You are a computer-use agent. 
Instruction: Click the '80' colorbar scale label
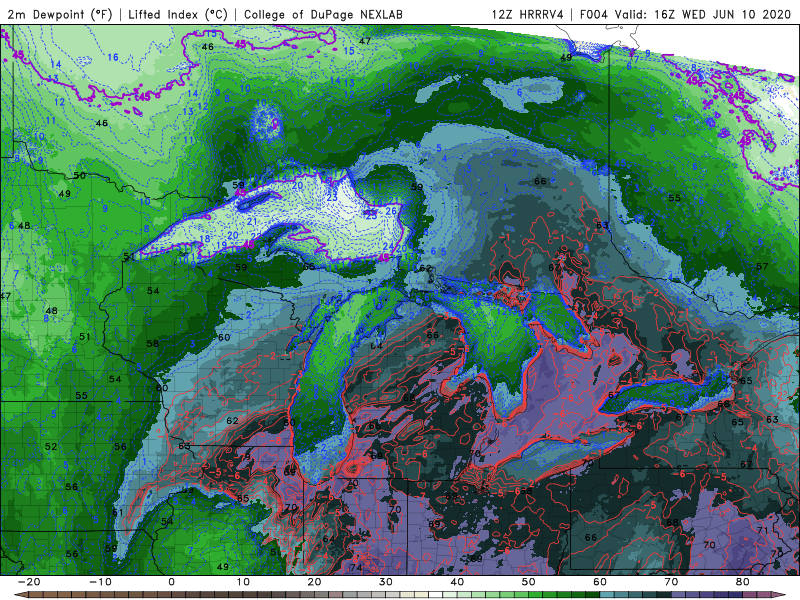tap(743, 582)
